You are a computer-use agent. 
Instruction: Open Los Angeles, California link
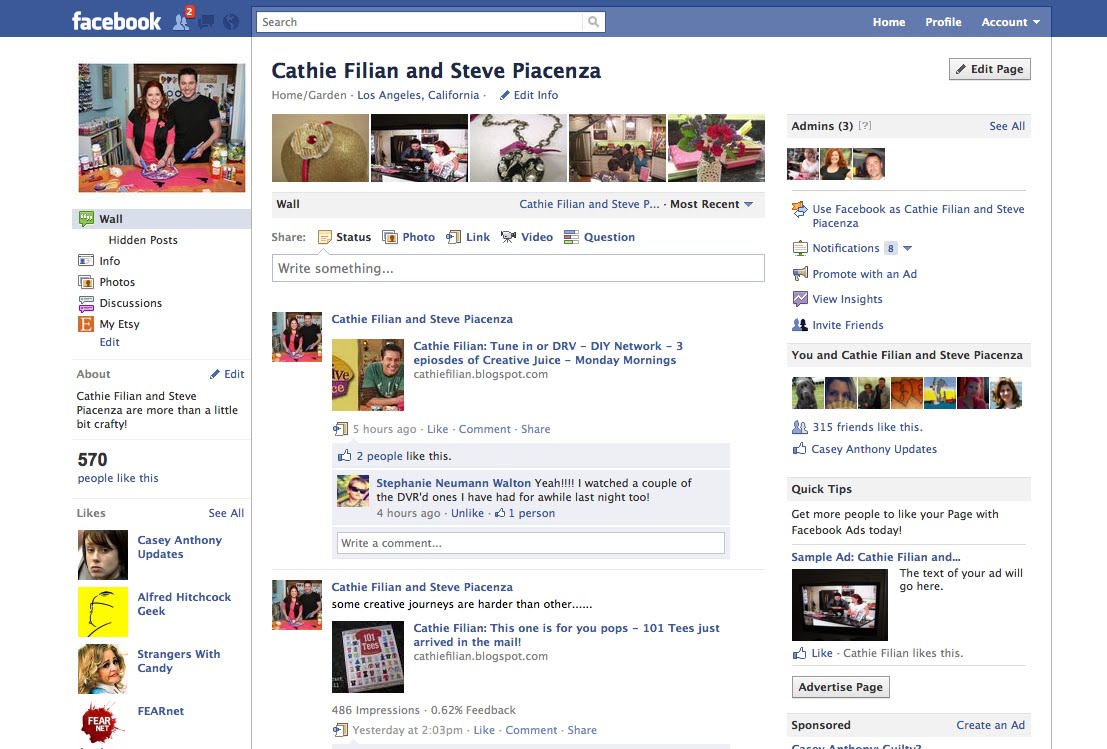[x=418, y=95]
